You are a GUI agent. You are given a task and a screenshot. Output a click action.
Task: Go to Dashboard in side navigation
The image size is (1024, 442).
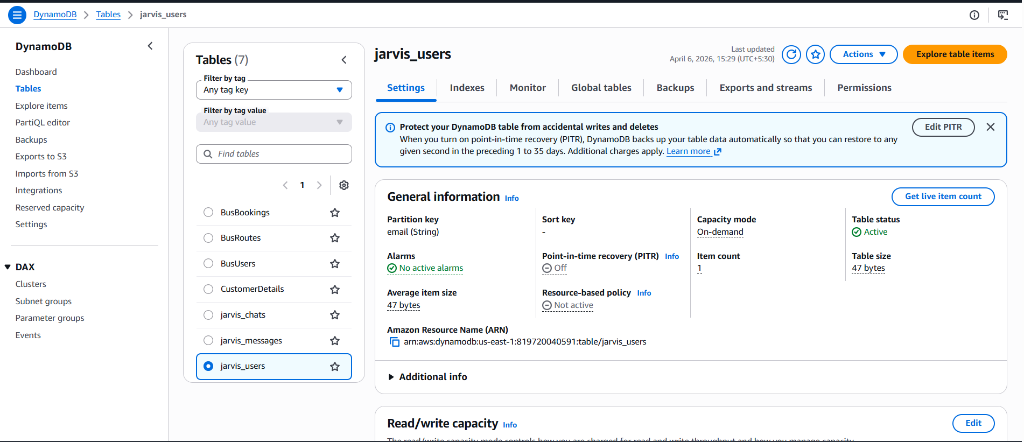tap(36, 72)
